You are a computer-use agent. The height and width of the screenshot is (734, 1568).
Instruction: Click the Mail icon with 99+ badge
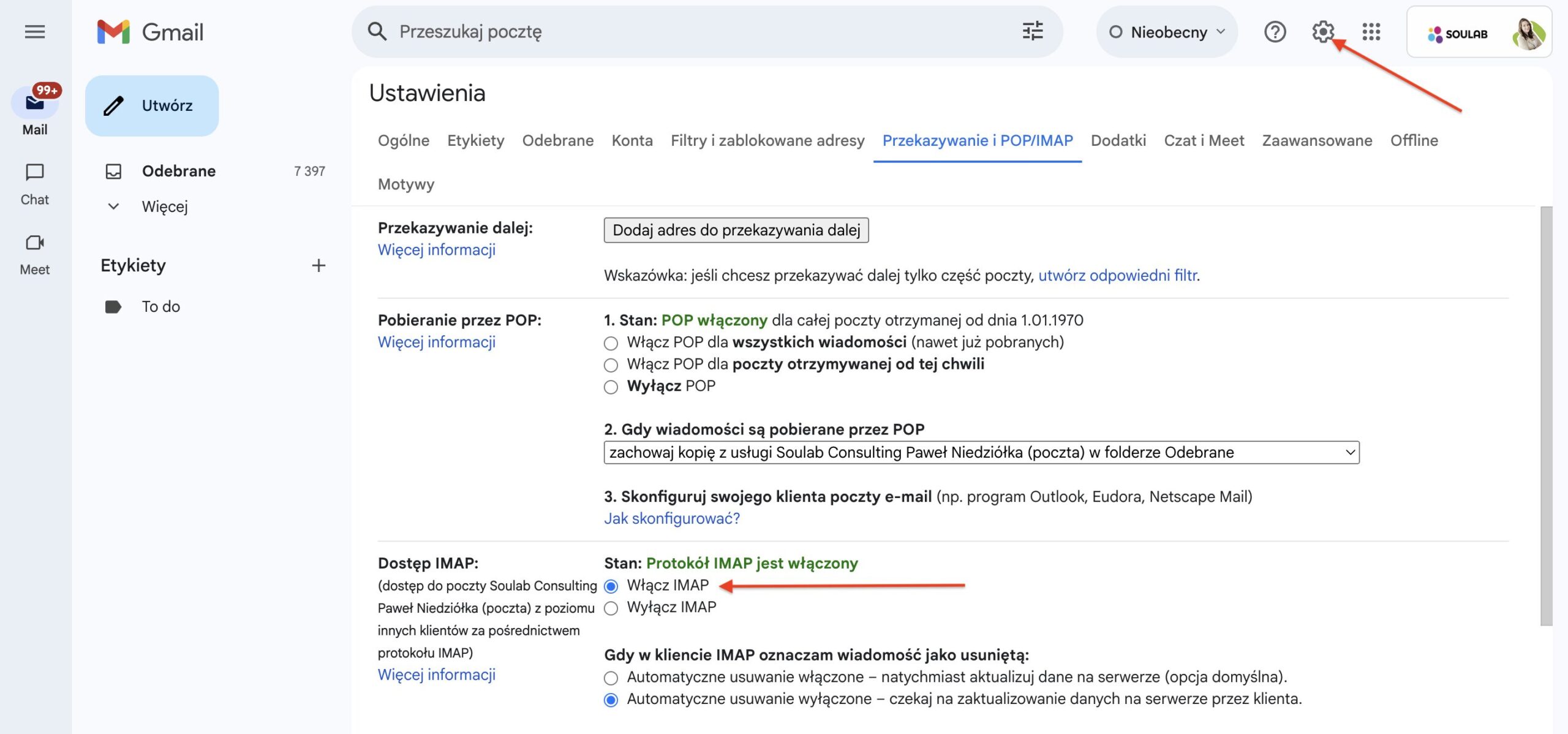(35, 103)
